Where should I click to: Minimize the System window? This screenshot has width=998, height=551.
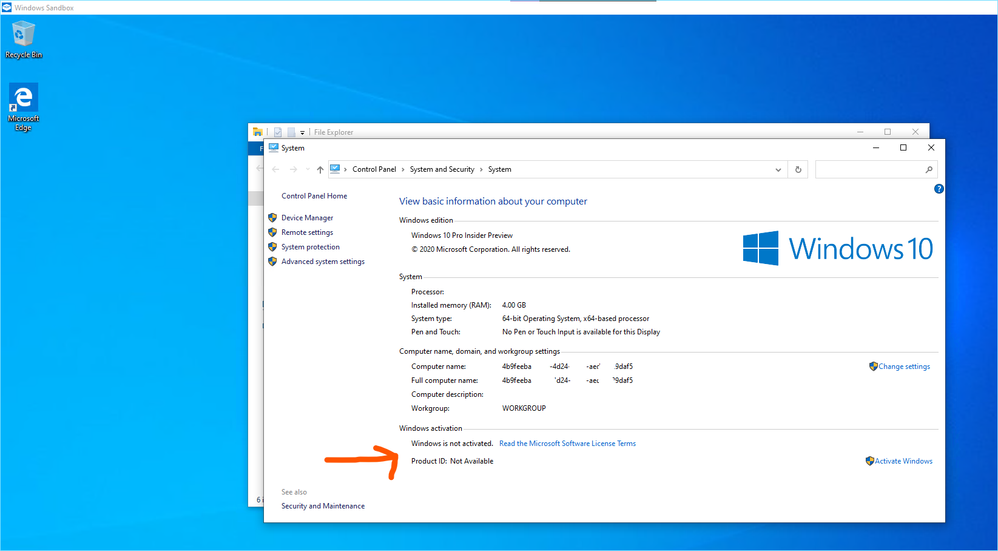point(876,148)
